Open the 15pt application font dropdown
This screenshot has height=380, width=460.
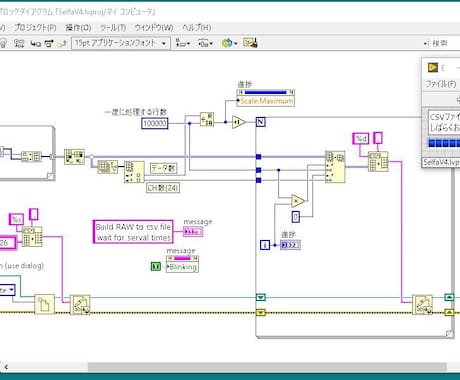tap(120, 43)
